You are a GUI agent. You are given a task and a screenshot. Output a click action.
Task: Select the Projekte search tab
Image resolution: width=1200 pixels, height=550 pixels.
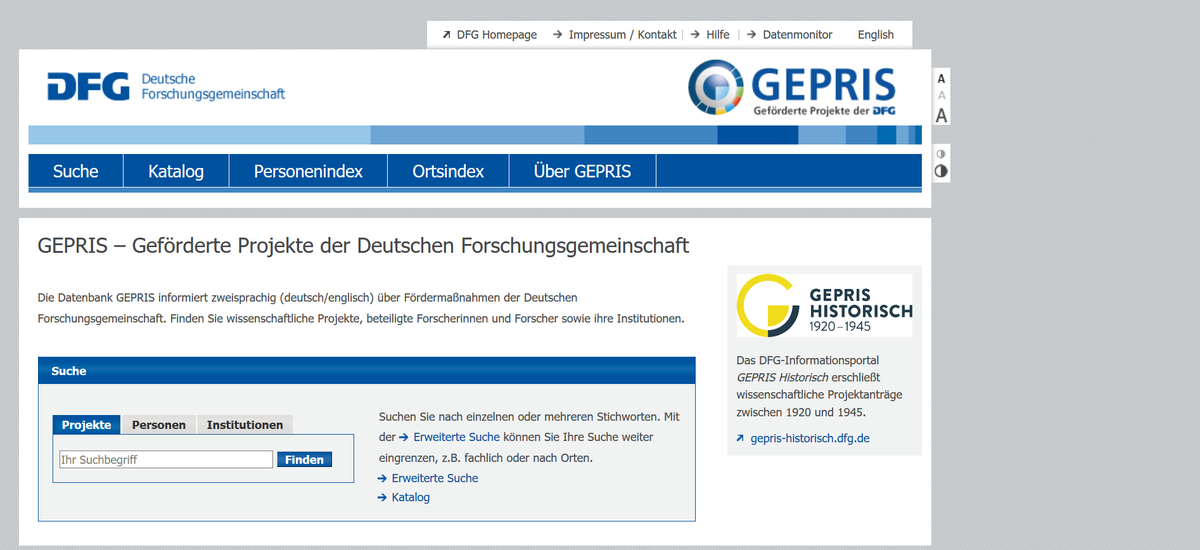click(86, 425)
